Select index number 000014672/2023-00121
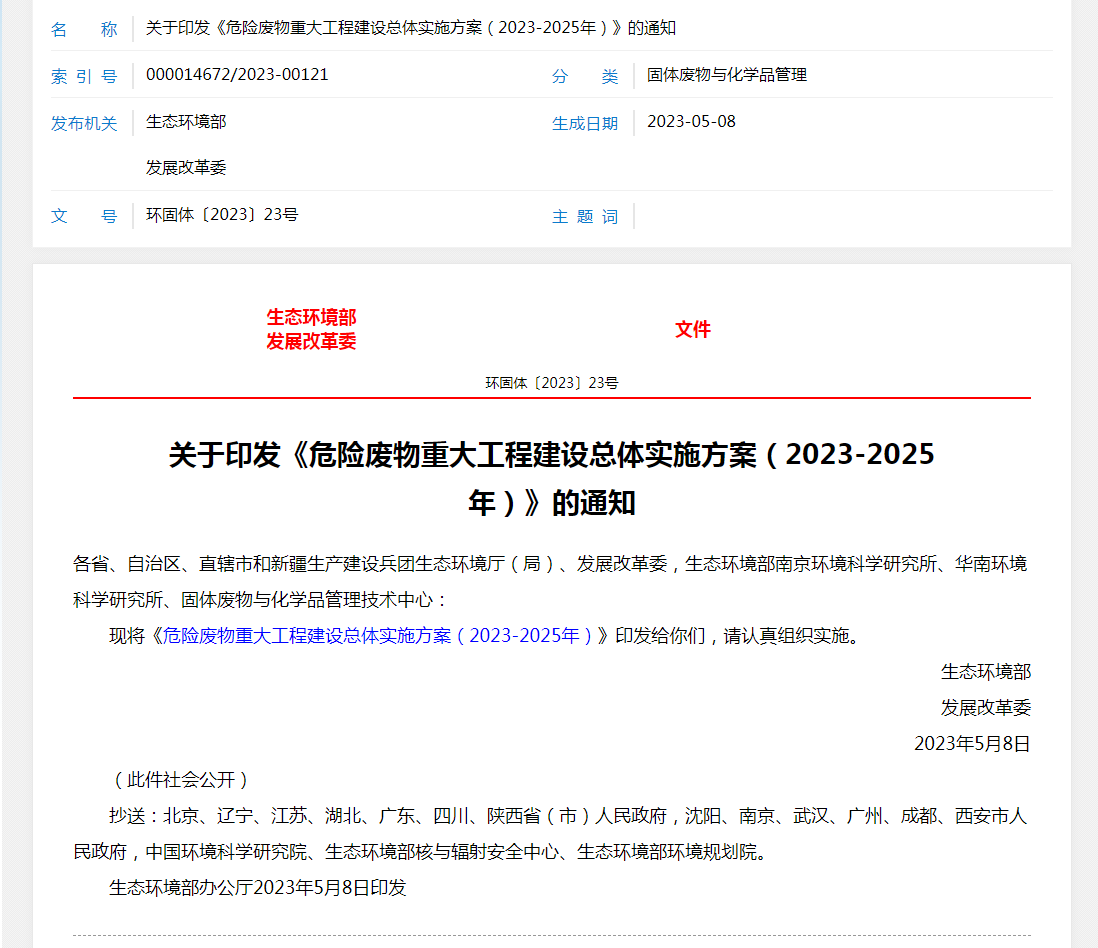This screenshot has height=948, width=1098. [x=237, y=75]
